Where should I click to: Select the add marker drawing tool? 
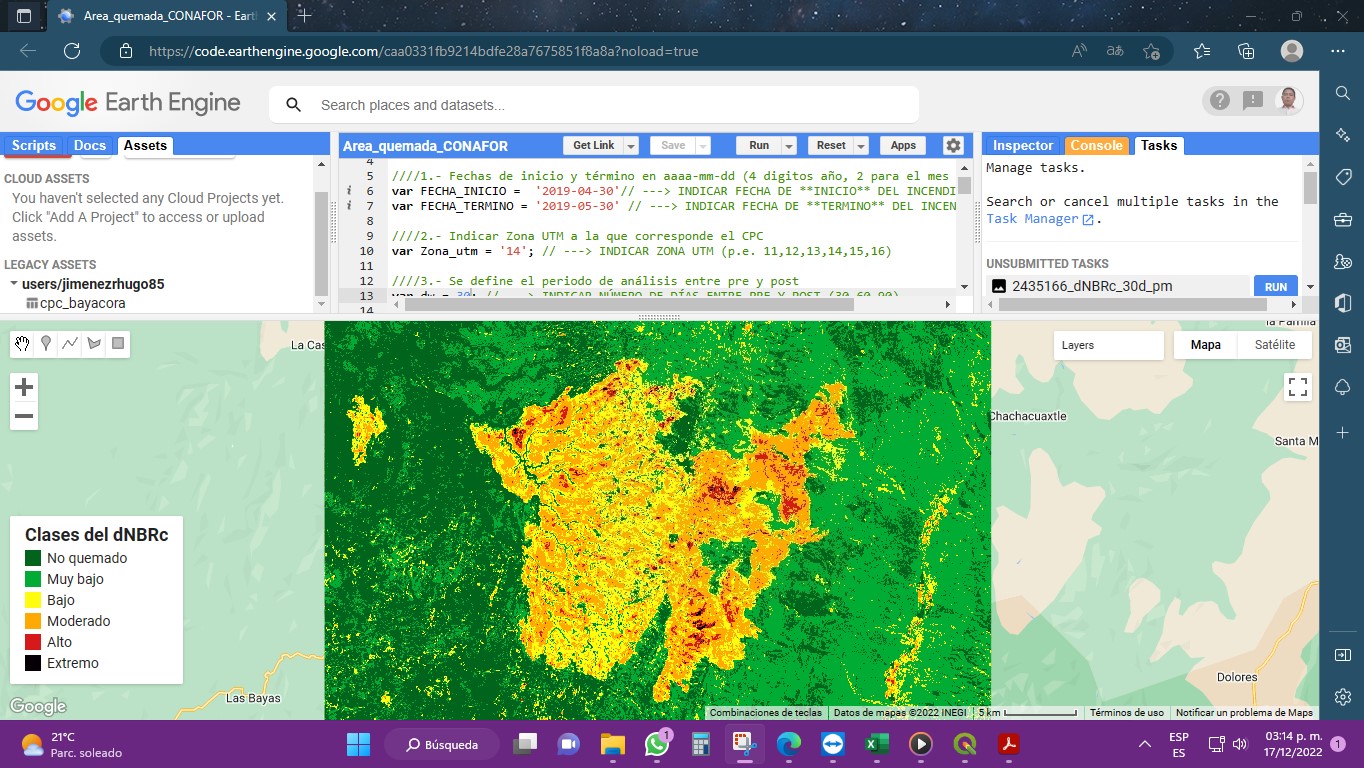(x=46, y=344)
